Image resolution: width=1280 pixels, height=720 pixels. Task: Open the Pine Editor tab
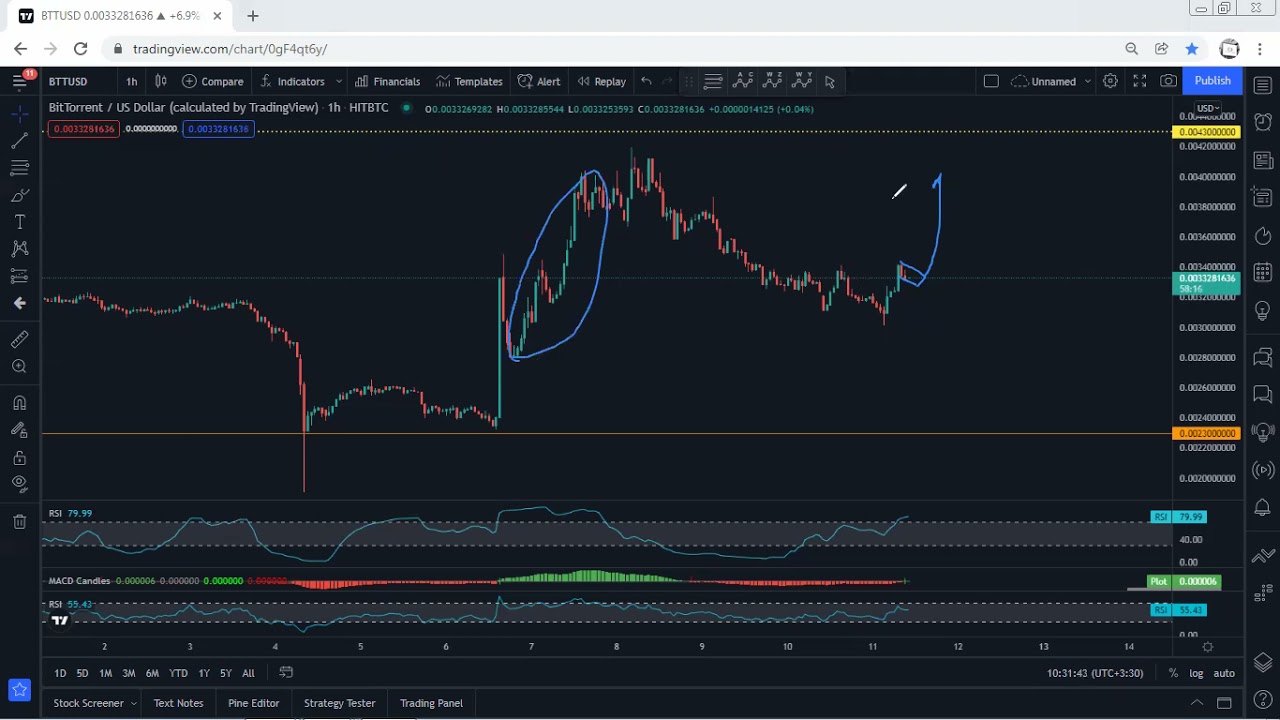[253, 703]
